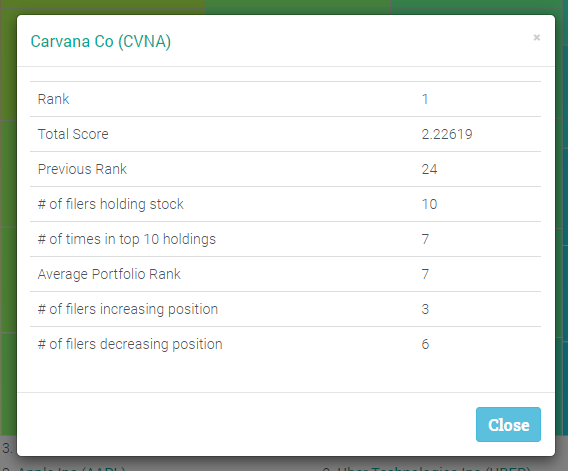The width and height of the screenshot is (568, 471).
Task: Select Average Portfolio Rank value 7
Action: [x=425, y=274]
